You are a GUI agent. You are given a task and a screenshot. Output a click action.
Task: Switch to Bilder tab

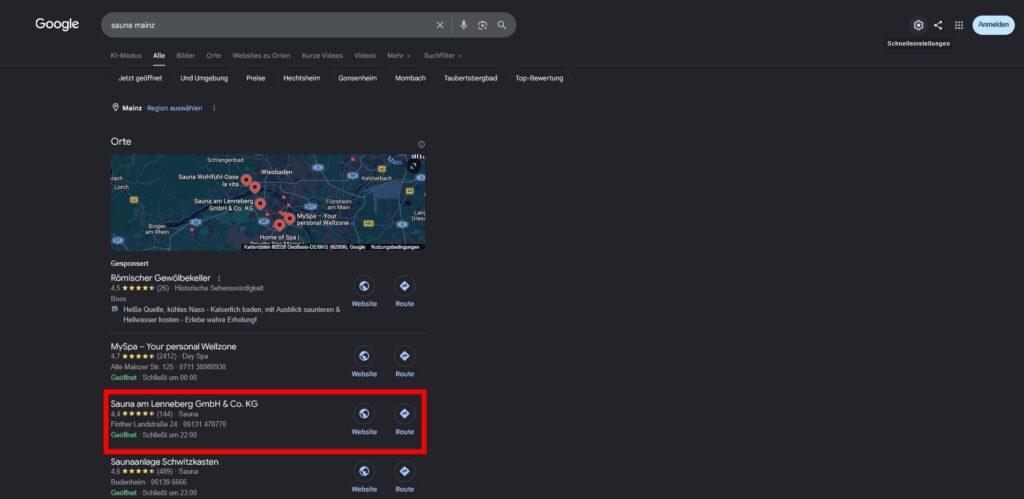coord(185,56)
